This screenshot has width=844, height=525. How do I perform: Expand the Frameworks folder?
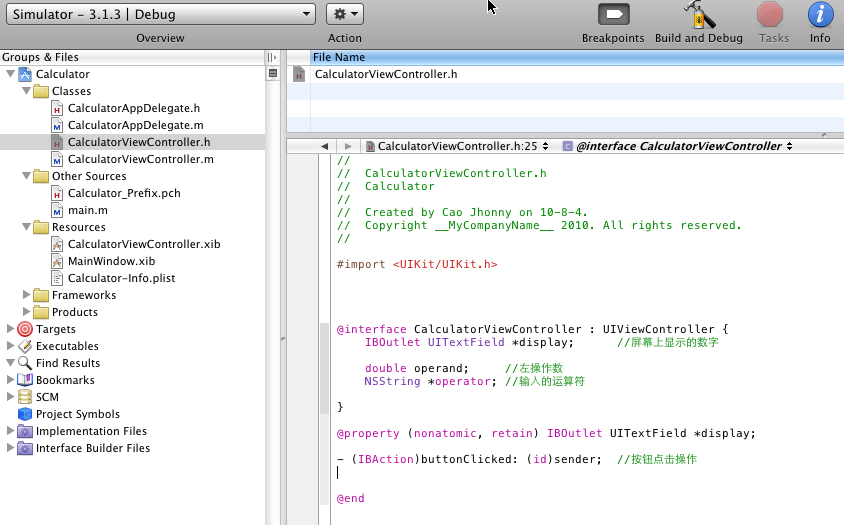[x=26, y=295]
